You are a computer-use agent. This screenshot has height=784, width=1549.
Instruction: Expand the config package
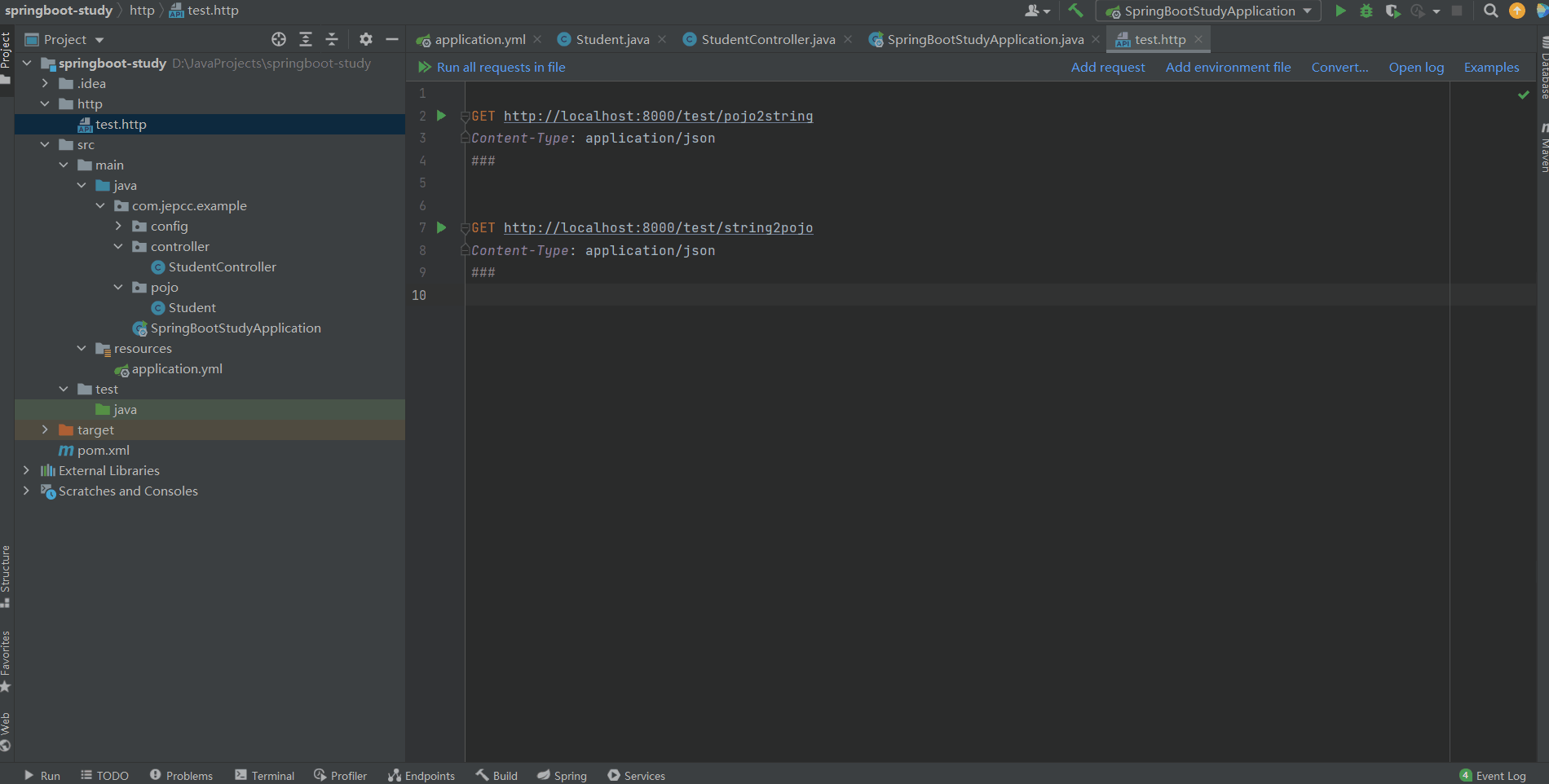pos(118,226)
